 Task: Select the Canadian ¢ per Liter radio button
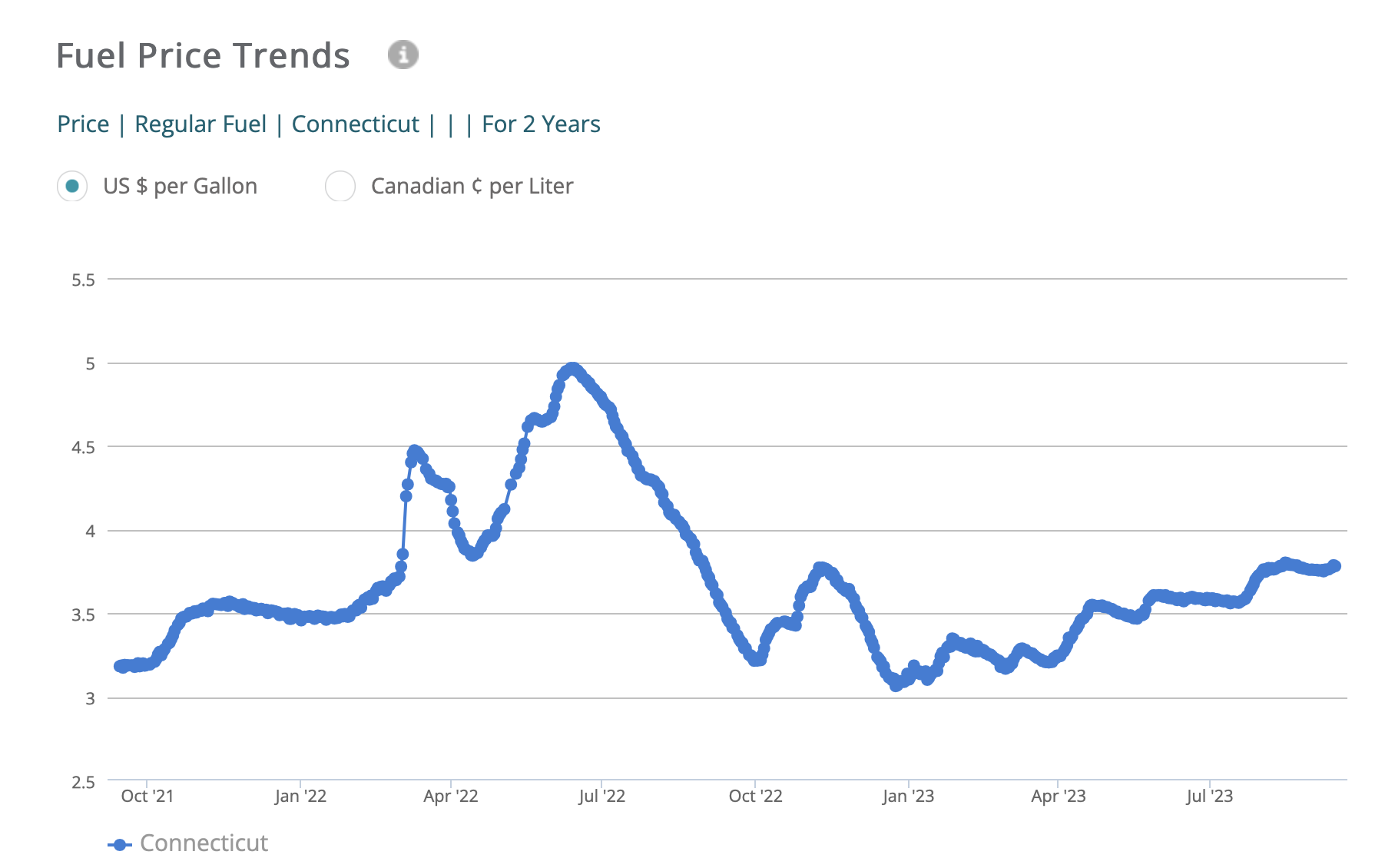pyautogui.click(x=340, y=186)
